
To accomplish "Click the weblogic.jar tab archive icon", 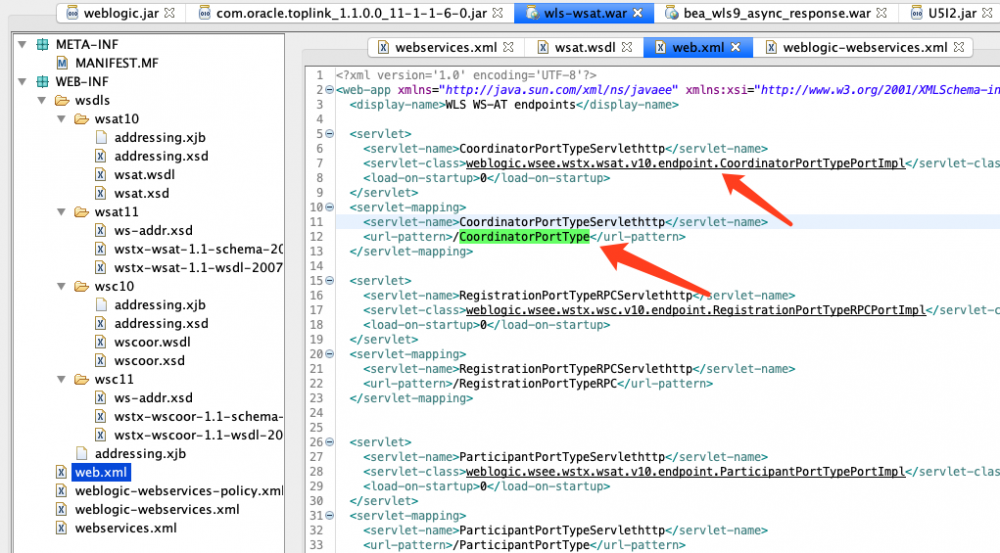I will tap(72, 13).
